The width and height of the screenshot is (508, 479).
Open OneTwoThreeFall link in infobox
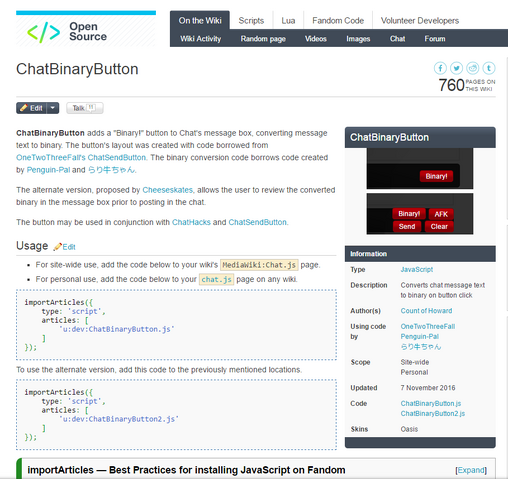pos(428,326)
